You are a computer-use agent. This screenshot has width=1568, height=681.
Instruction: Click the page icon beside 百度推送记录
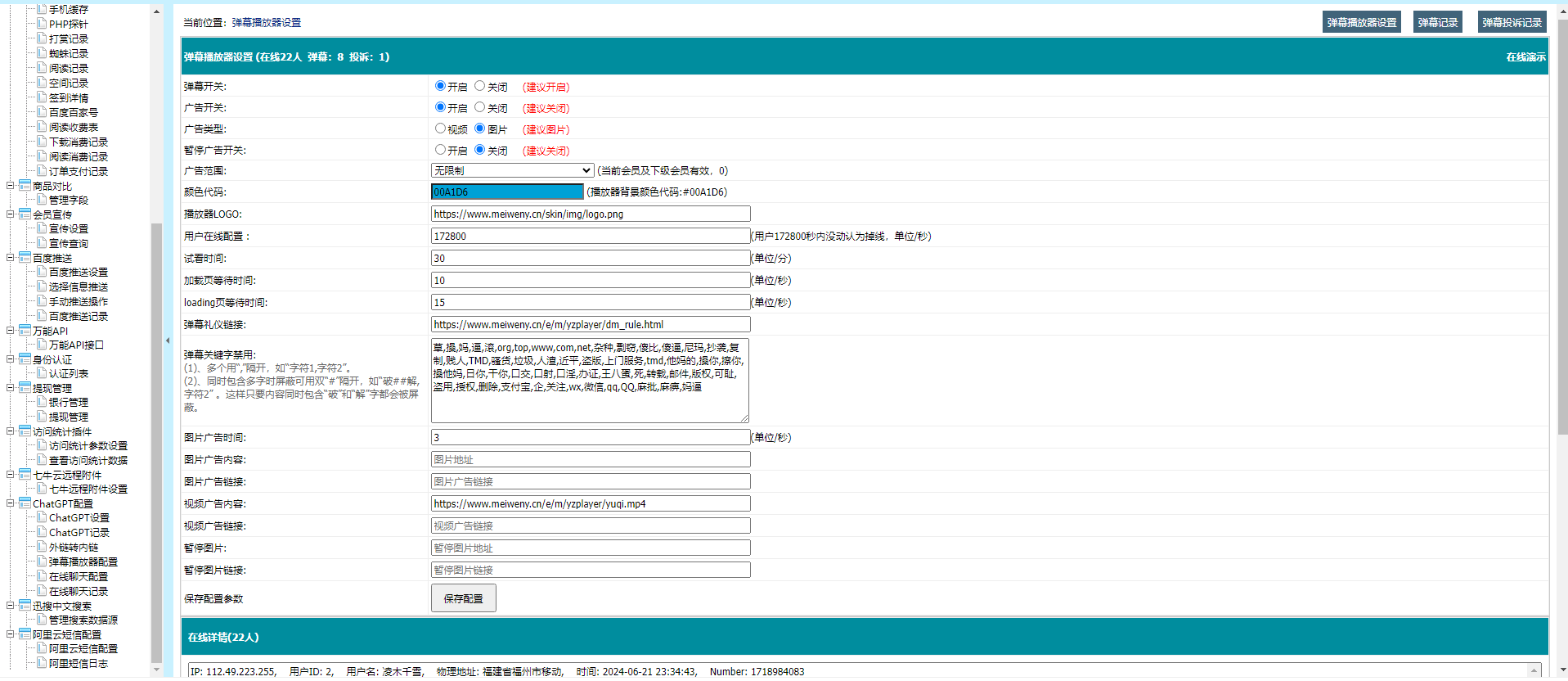[42, 316]
